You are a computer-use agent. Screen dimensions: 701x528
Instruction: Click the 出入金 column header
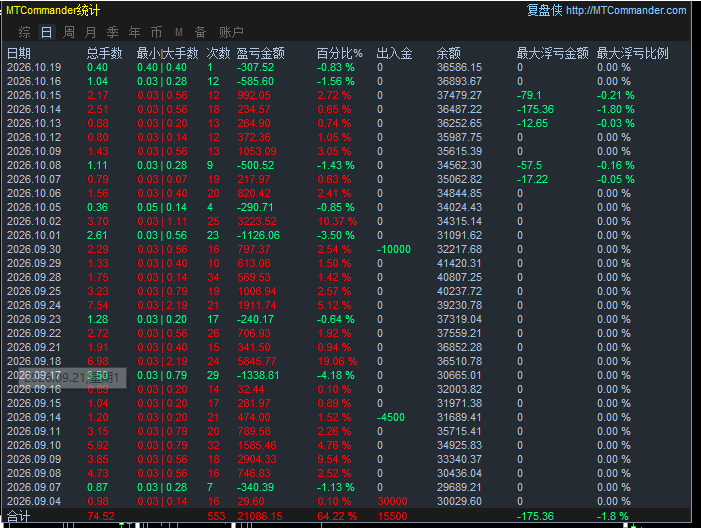click(x=394, y=53)
